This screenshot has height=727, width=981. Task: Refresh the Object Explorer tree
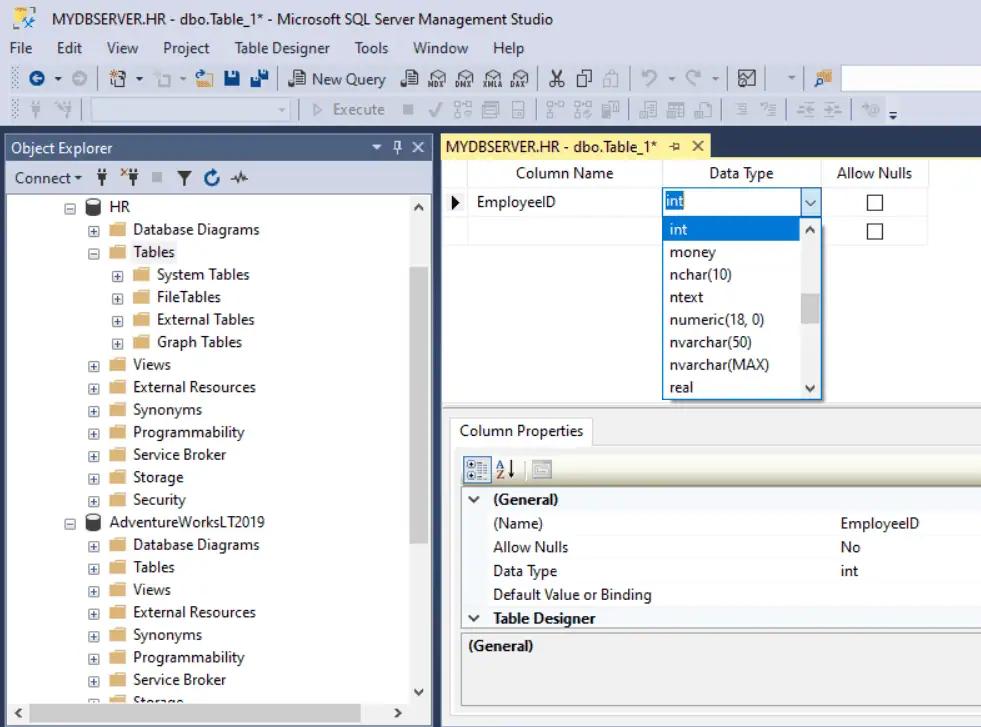coord(210,178)
